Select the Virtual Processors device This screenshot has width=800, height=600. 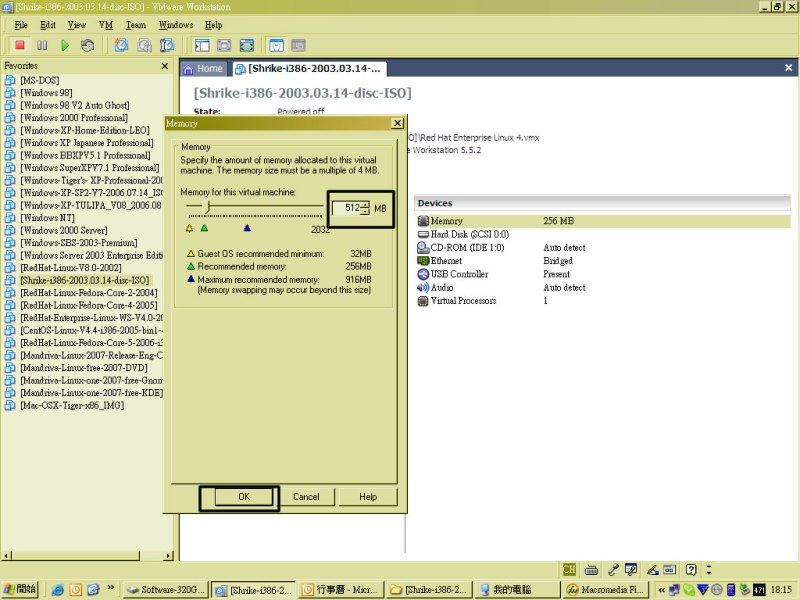click(457, 301)
